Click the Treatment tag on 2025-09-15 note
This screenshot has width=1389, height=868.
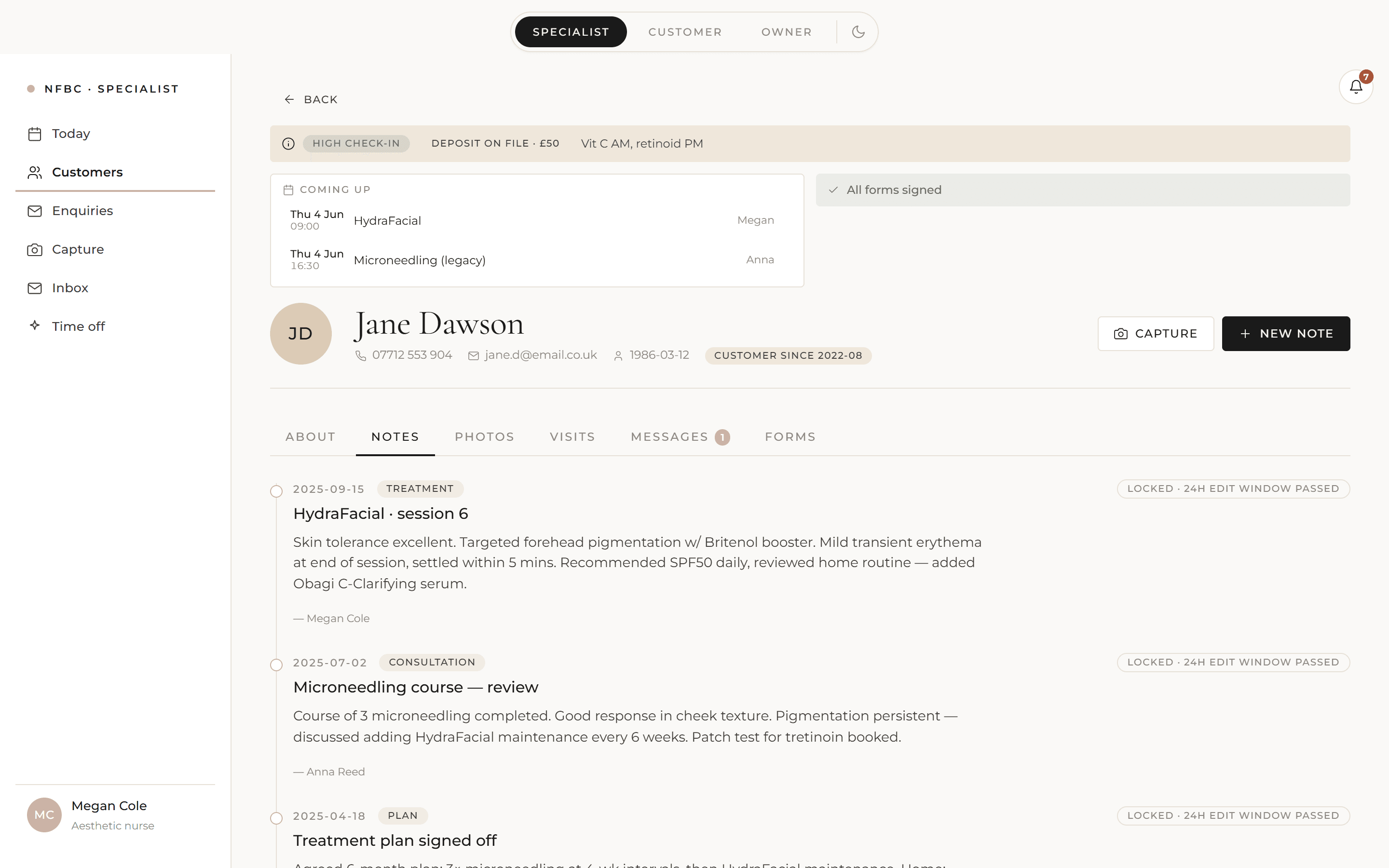click(420, 488)
